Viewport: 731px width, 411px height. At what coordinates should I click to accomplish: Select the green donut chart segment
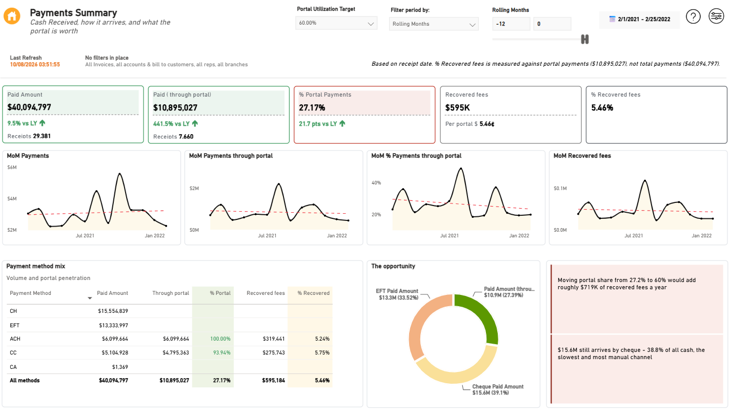point(479,317)
